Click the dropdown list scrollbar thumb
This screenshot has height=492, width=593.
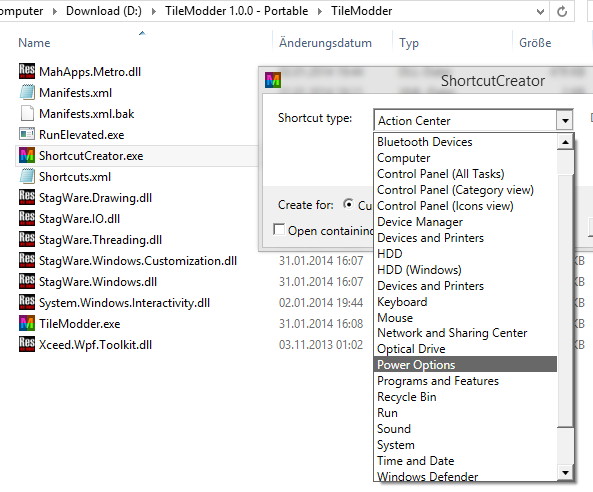565,301
